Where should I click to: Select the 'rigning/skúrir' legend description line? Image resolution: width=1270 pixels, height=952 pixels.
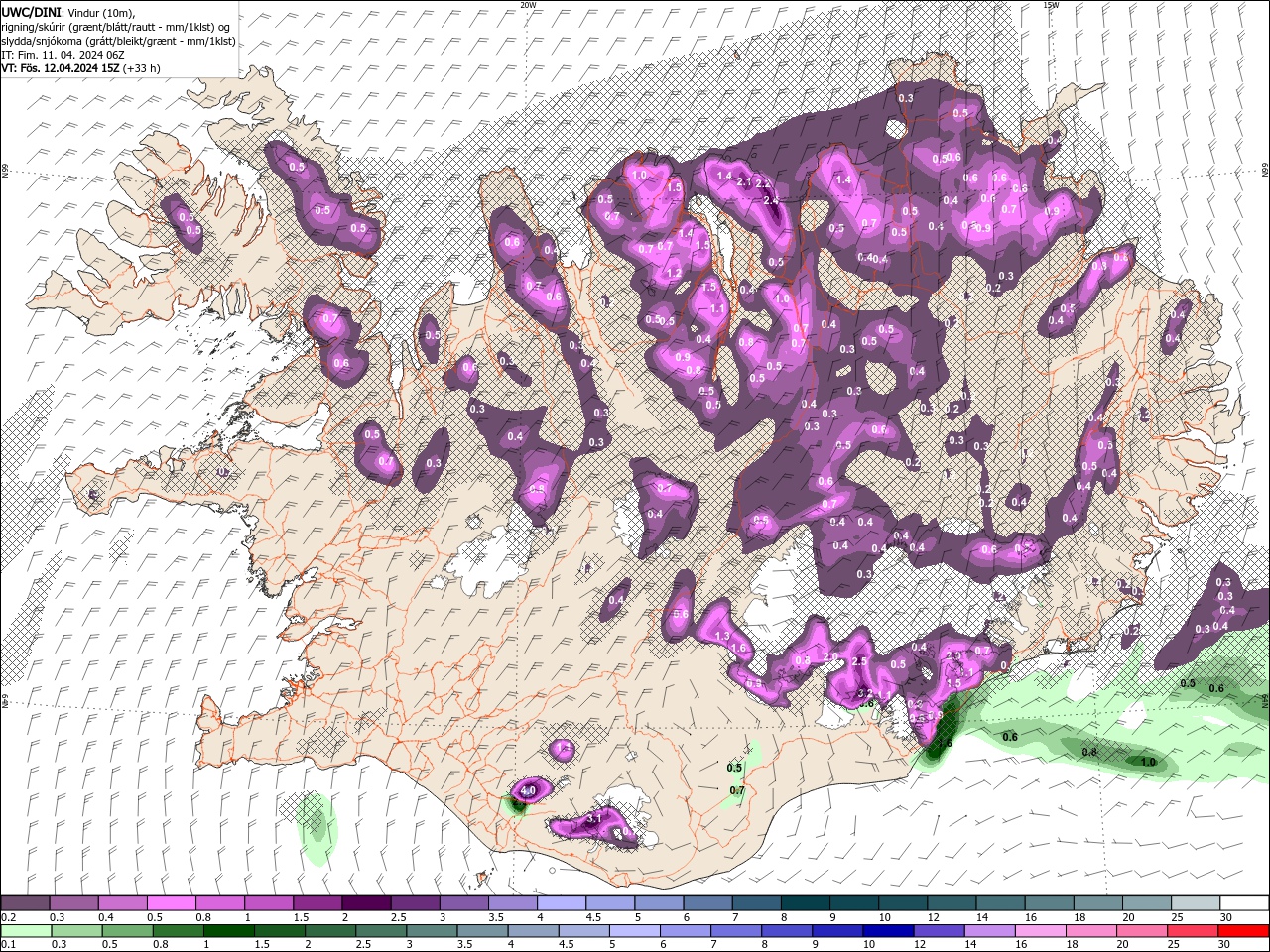tap(116, 26)
